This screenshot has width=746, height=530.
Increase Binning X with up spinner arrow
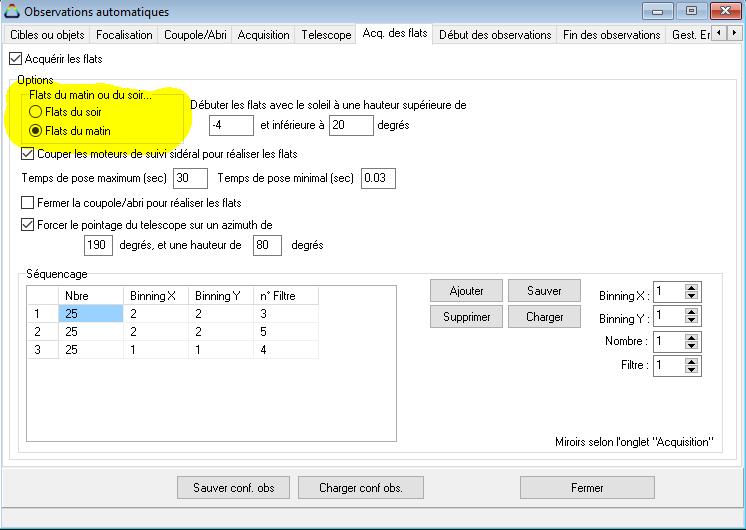692,287
